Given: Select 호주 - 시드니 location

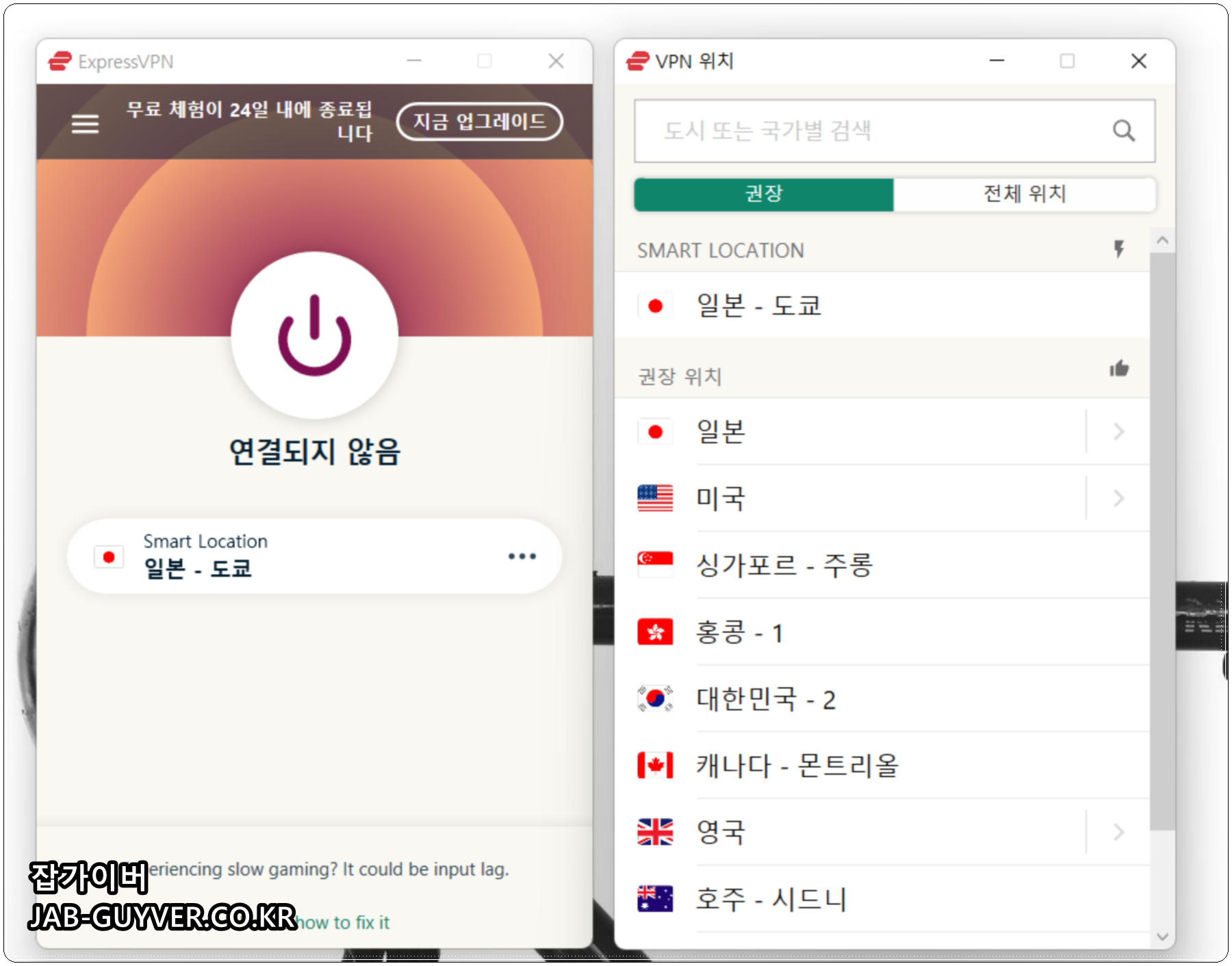Looking at the screenshot, I should click(882, 899).
